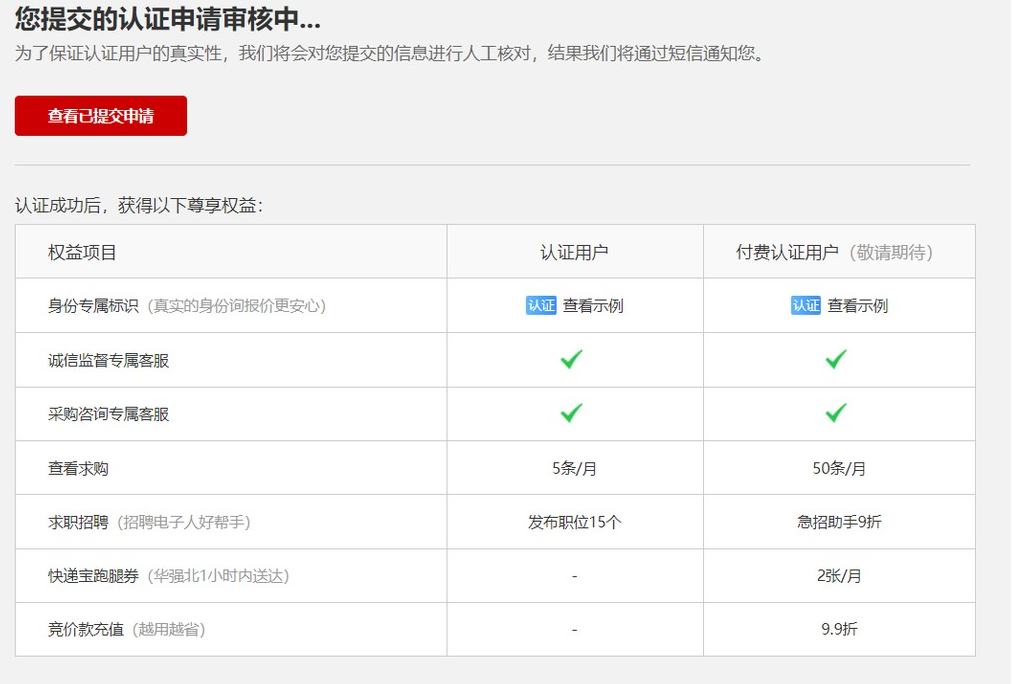Image resolution: width=1012 pixels, height=684 pixels.
Task: Click the 发布职位15个 cell
Action: [574, 522]
